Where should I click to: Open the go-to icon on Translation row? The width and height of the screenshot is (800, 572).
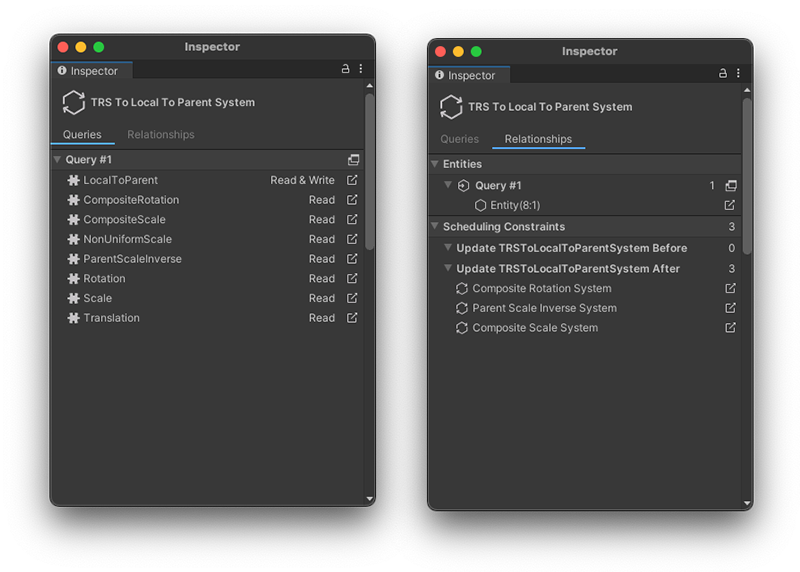352,318
